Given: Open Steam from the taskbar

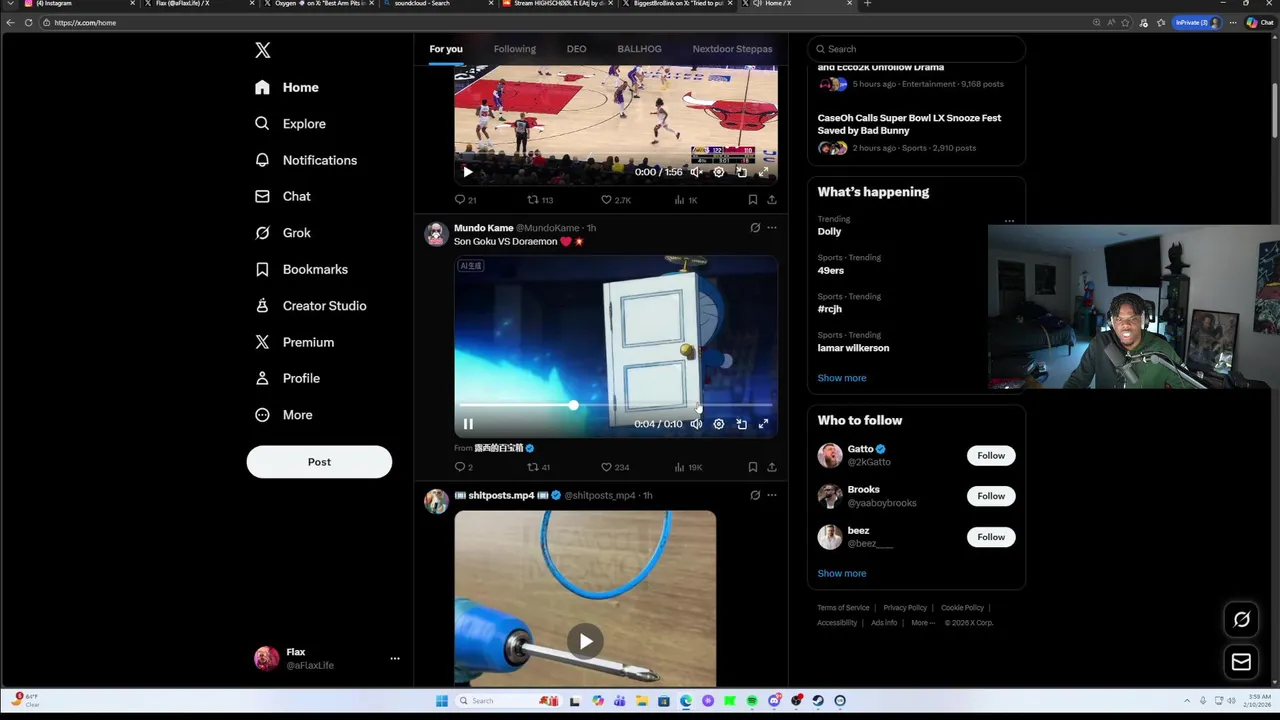Looking at the screenshot, I should 818,701.
